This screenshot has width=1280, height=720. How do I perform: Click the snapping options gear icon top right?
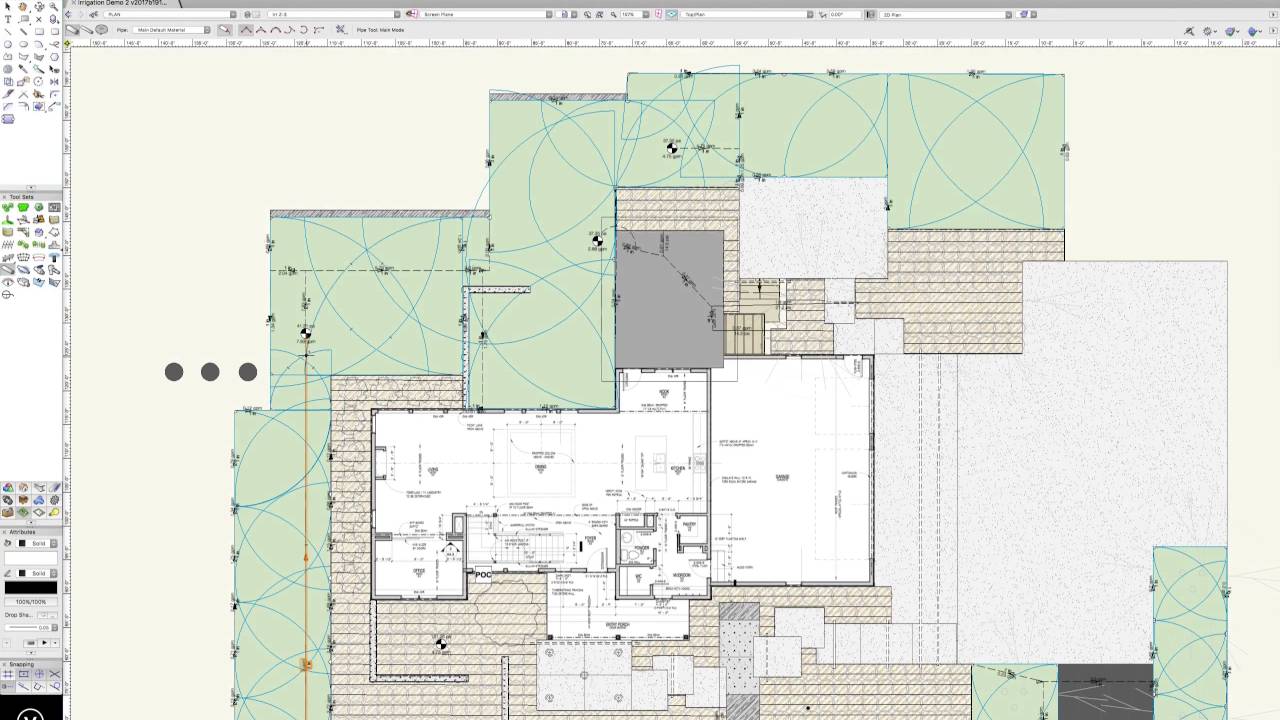point(1209,31)
